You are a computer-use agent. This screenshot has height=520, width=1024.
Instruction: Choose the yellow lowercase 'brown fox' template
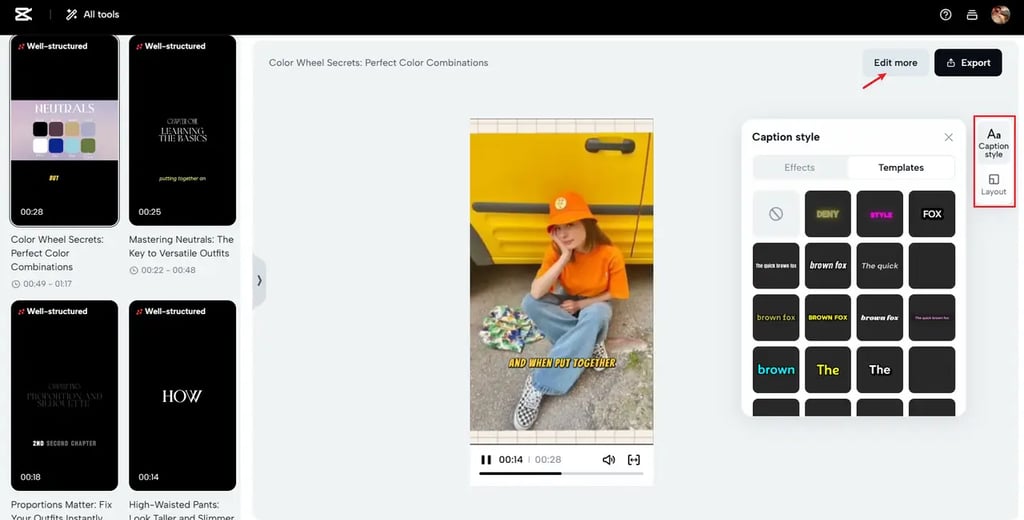(776, 317)
